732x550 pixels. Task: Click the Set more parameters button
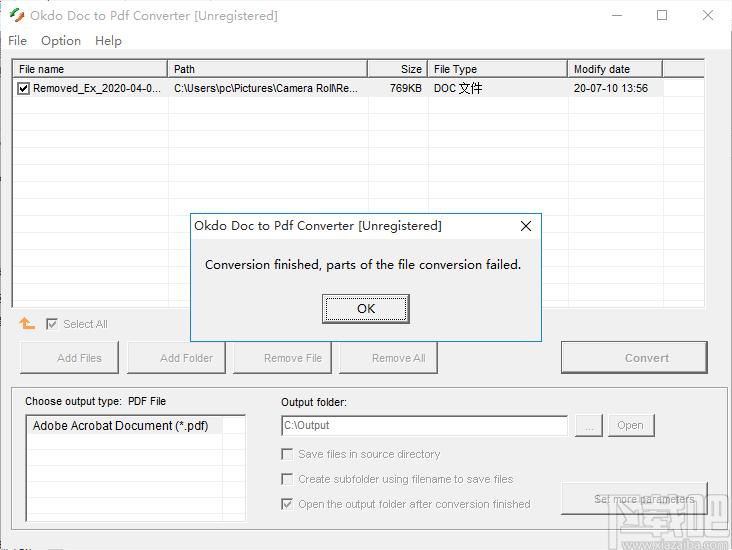pyautogui.click(x=634, y=499)
